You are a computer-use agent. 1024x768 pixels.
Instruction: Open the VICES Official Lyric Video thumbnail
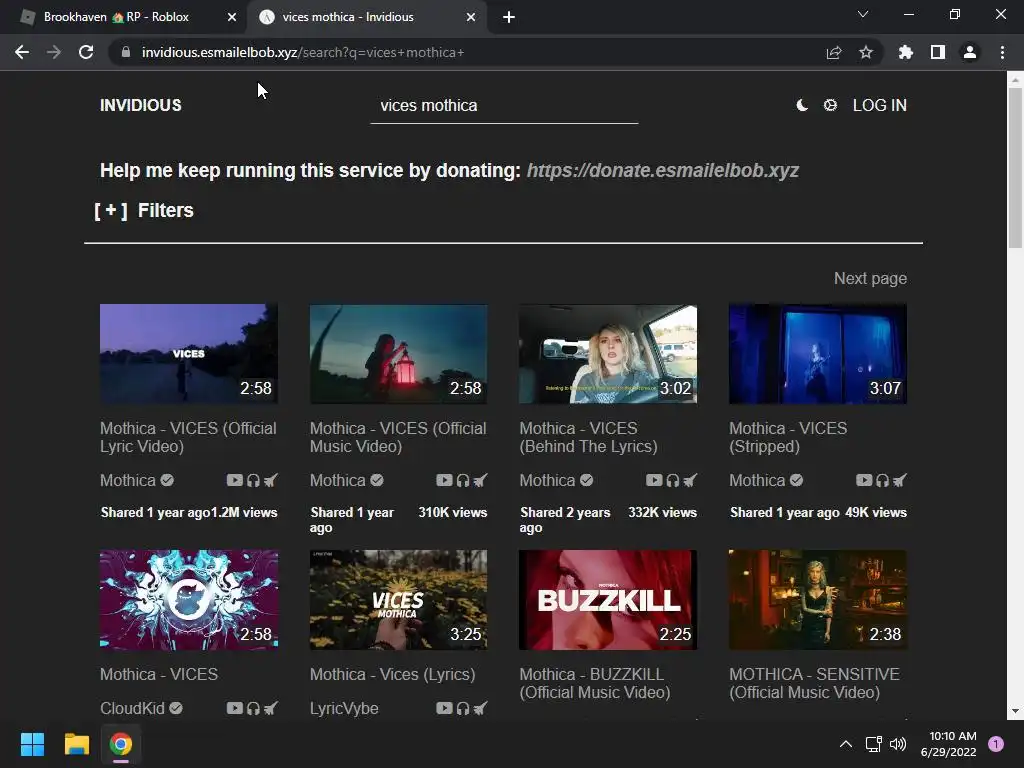click(189, 353)
